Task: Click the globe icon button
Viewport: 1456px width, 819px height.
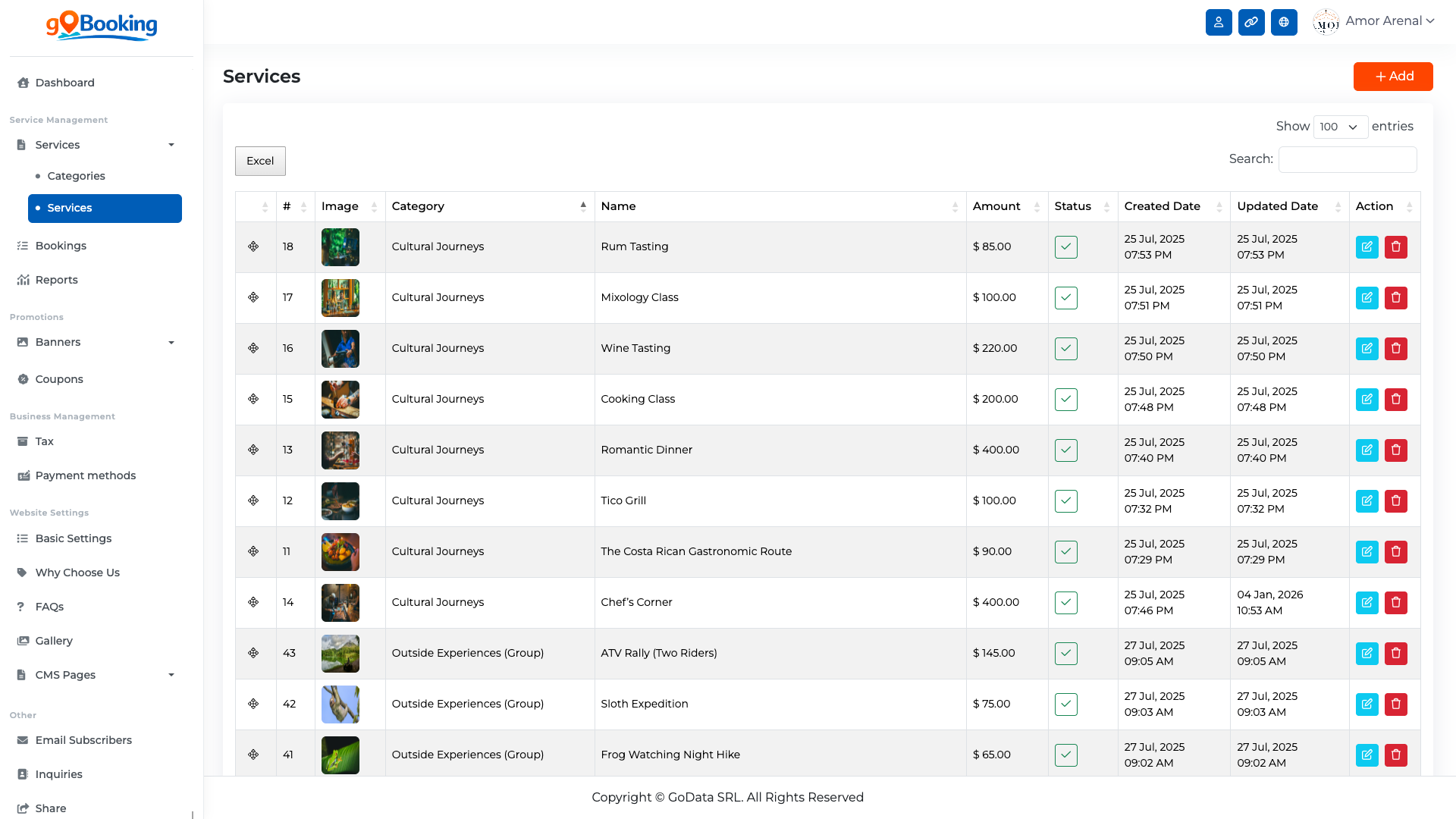Action: point(1284,22)
